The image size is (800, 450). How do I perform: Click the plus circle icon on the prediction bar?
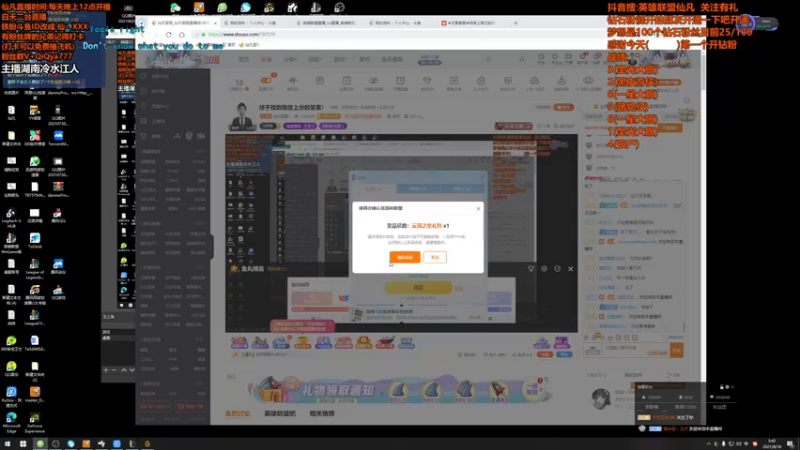[x=544, y=269]
